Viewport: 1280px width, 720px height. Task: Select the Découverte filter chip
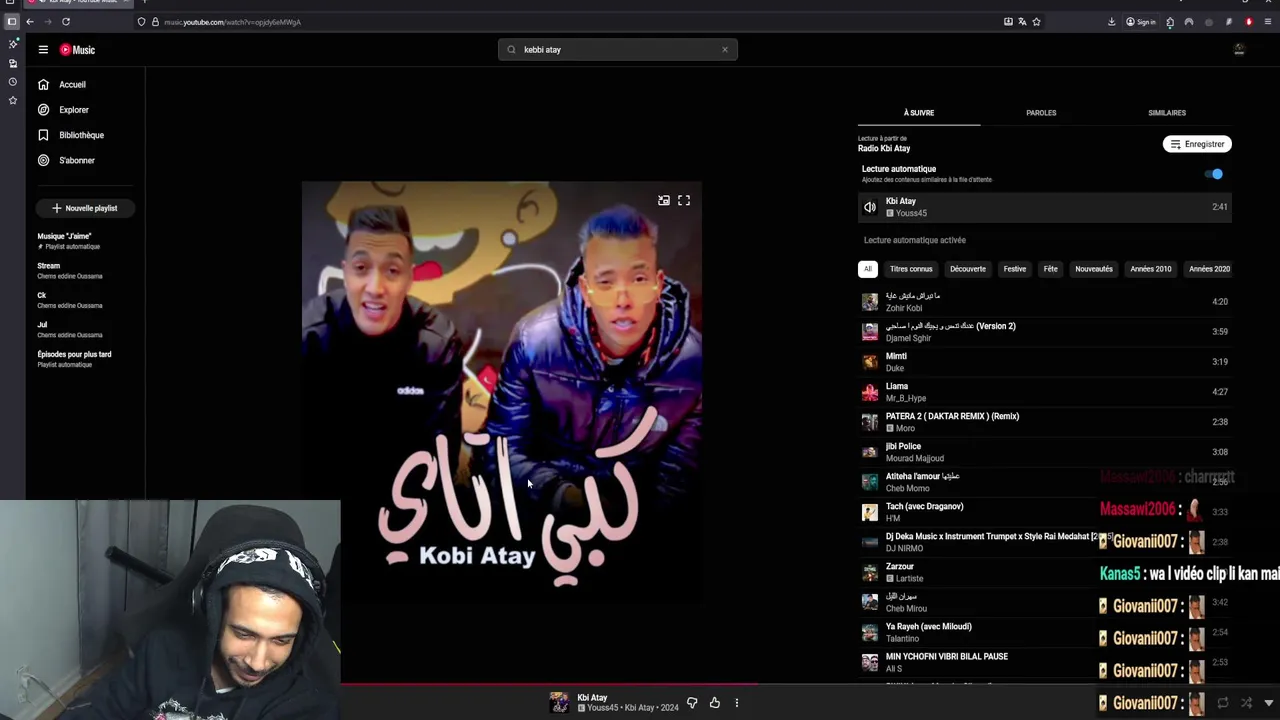coord(968,269)
